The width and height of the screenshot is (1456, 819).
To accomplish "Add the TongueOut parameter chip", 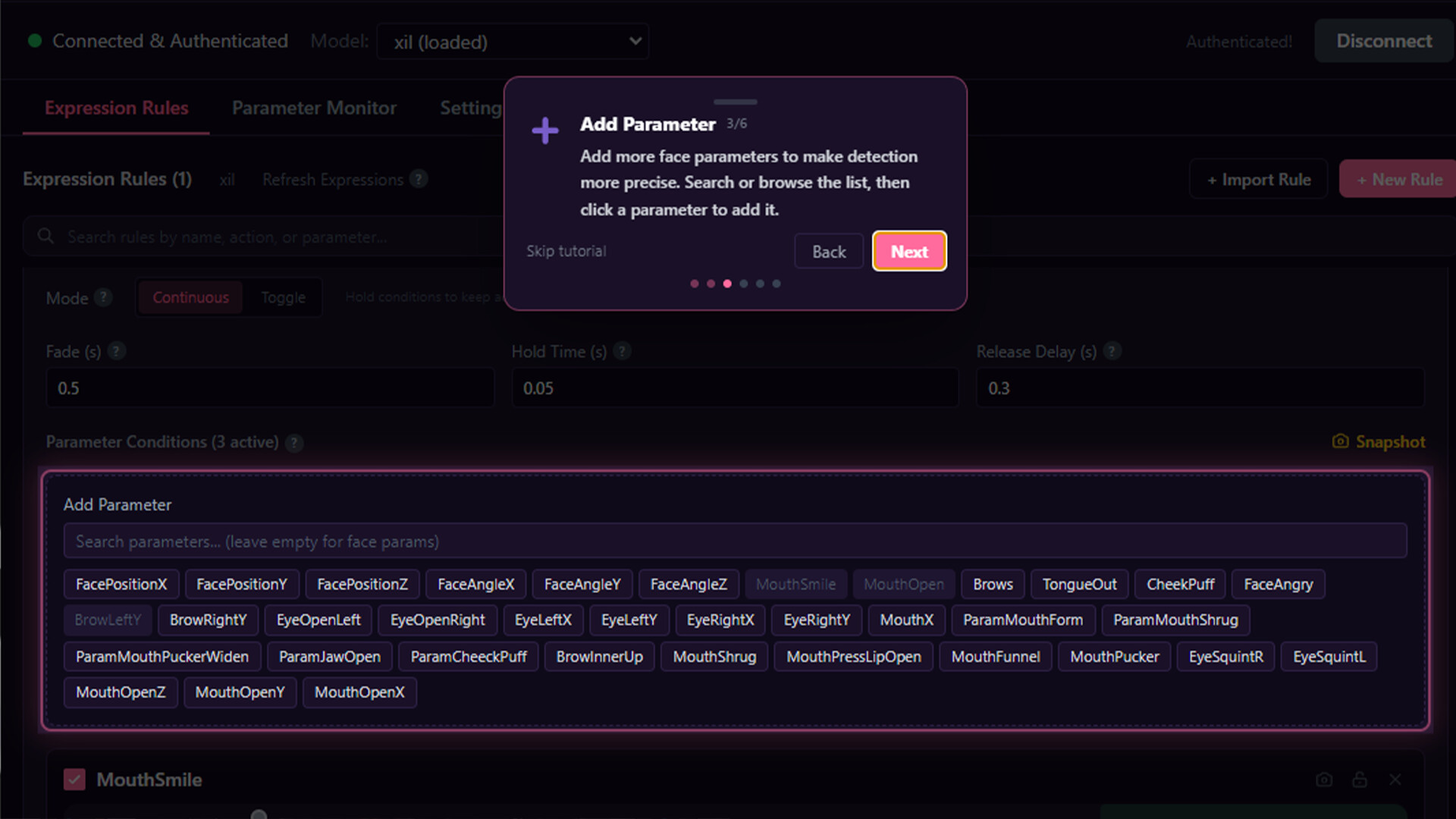I will pyautogui.click(x=1078, y=584).
